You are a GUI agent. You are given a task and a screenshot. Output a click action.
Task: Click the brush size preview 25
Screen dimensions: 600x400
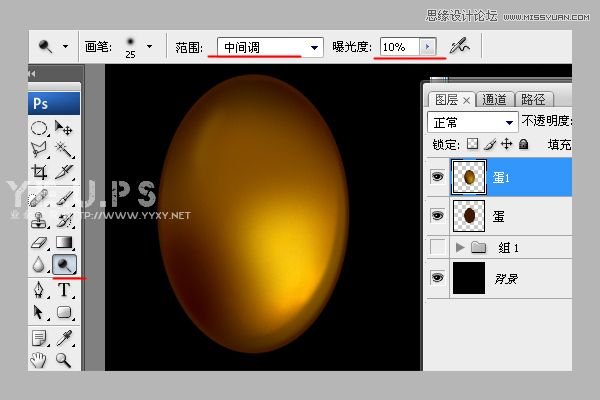tap(130, 48)
